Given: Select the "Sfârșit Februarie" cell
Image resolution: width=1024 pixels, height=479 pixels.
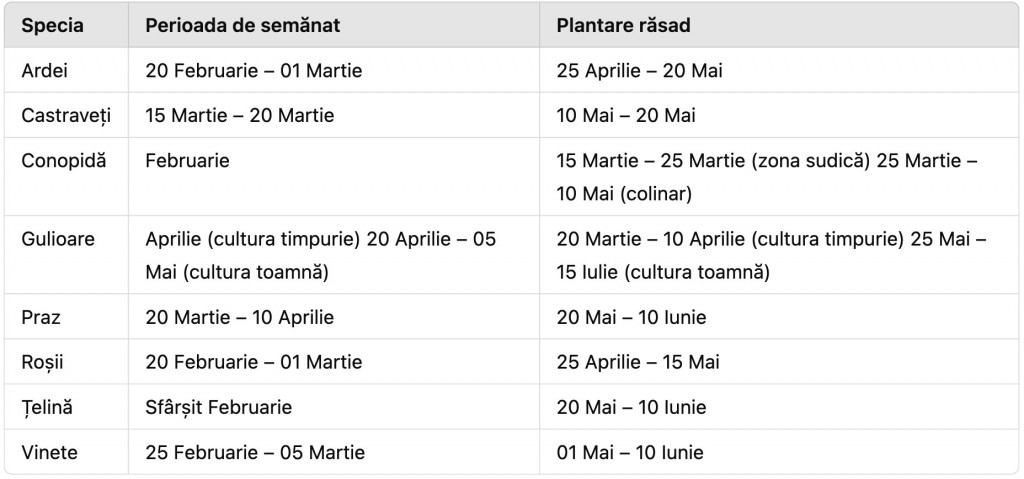Looking at the screenshot, I should 219,407.
